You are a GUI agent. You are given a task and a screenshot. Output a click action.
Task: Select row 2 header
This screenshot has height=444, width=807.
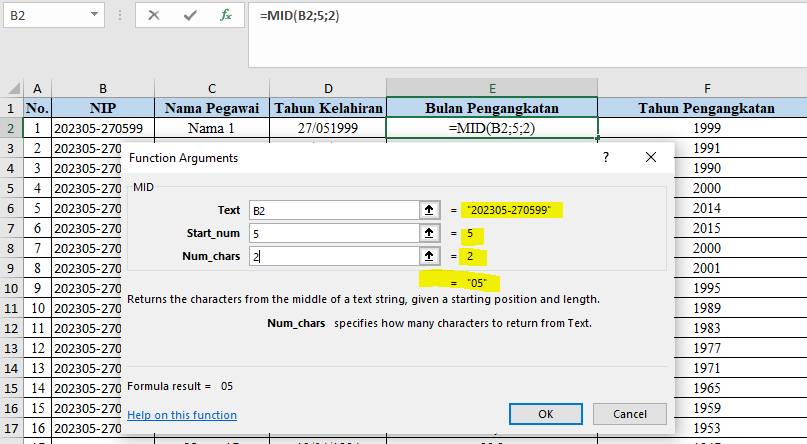tap(11, 128)
